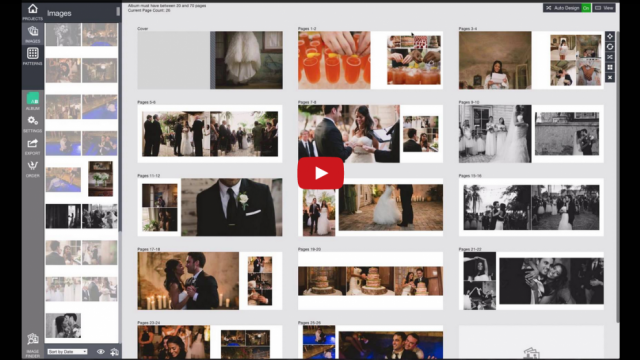Open the Patterns panel icon
Image resolution: width=640 pixels, height=360 pixels.
click(x=33, y=56)
